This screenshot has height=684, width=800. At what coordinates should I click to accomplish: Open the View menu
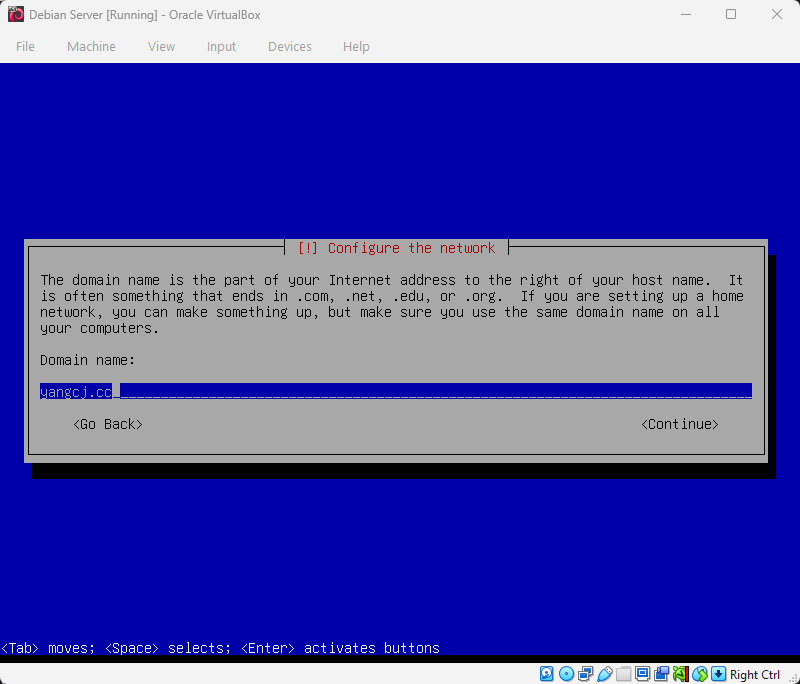(161, 46)
